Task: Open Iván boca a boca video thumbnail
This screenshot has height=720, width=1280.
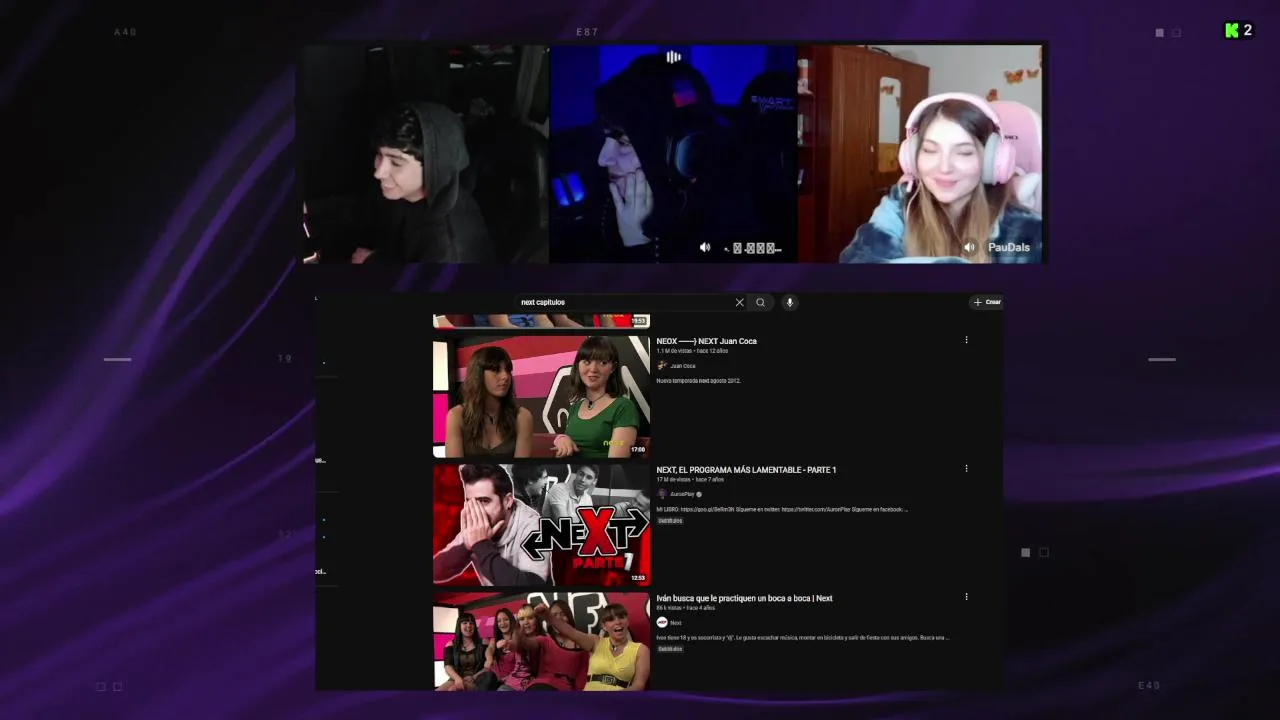Action: click(x=541, y=641)
